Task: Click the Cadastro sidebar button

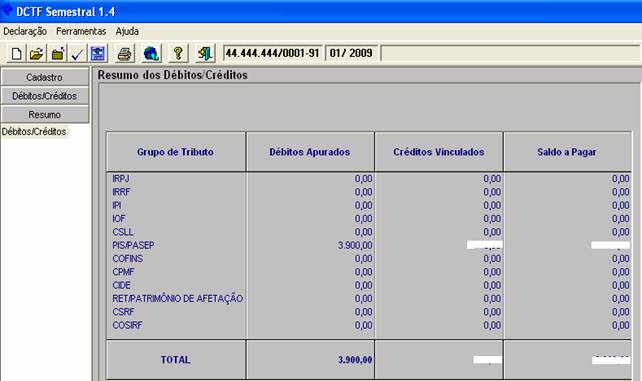Action: point(45,77)
